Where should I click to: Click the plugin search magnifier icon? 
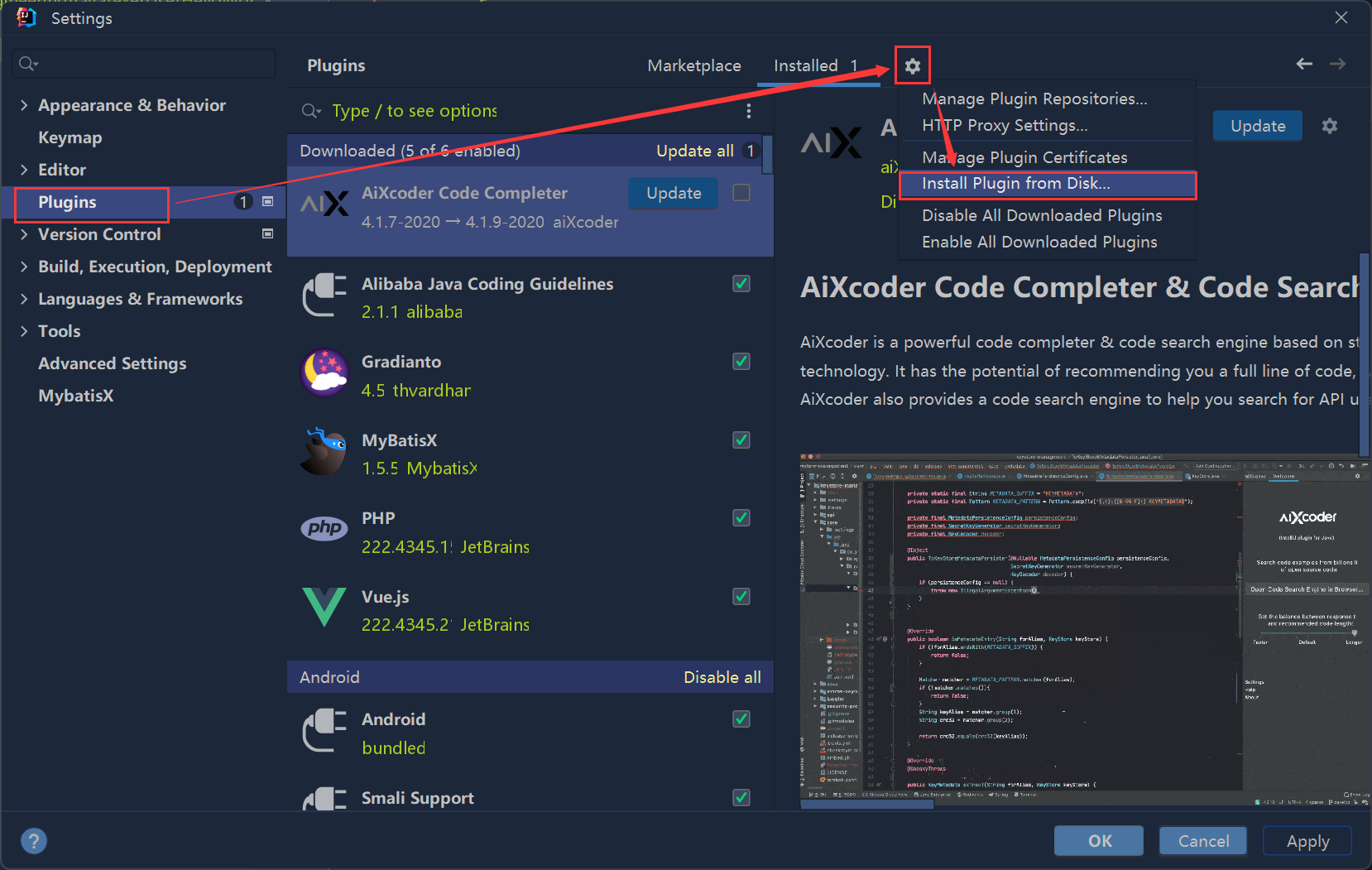pos(311,111)
